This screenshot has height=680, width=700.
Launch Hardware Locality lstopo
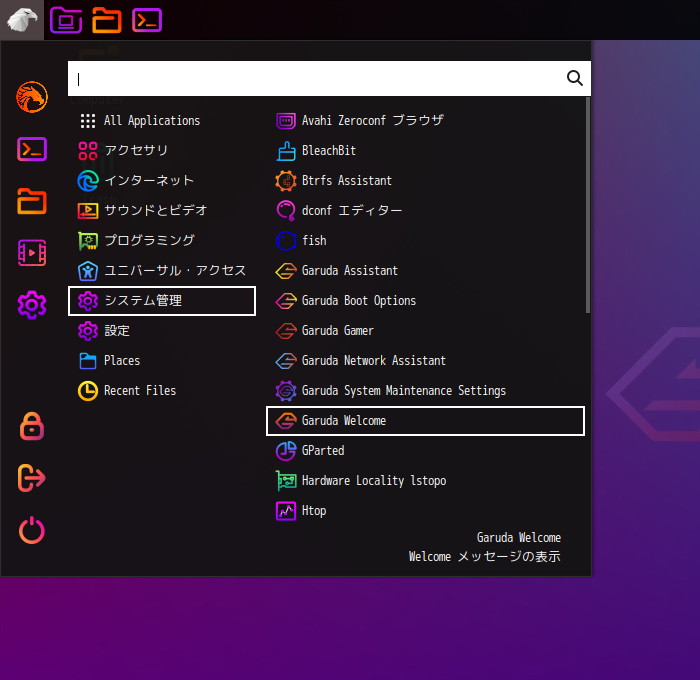[425, 480]
